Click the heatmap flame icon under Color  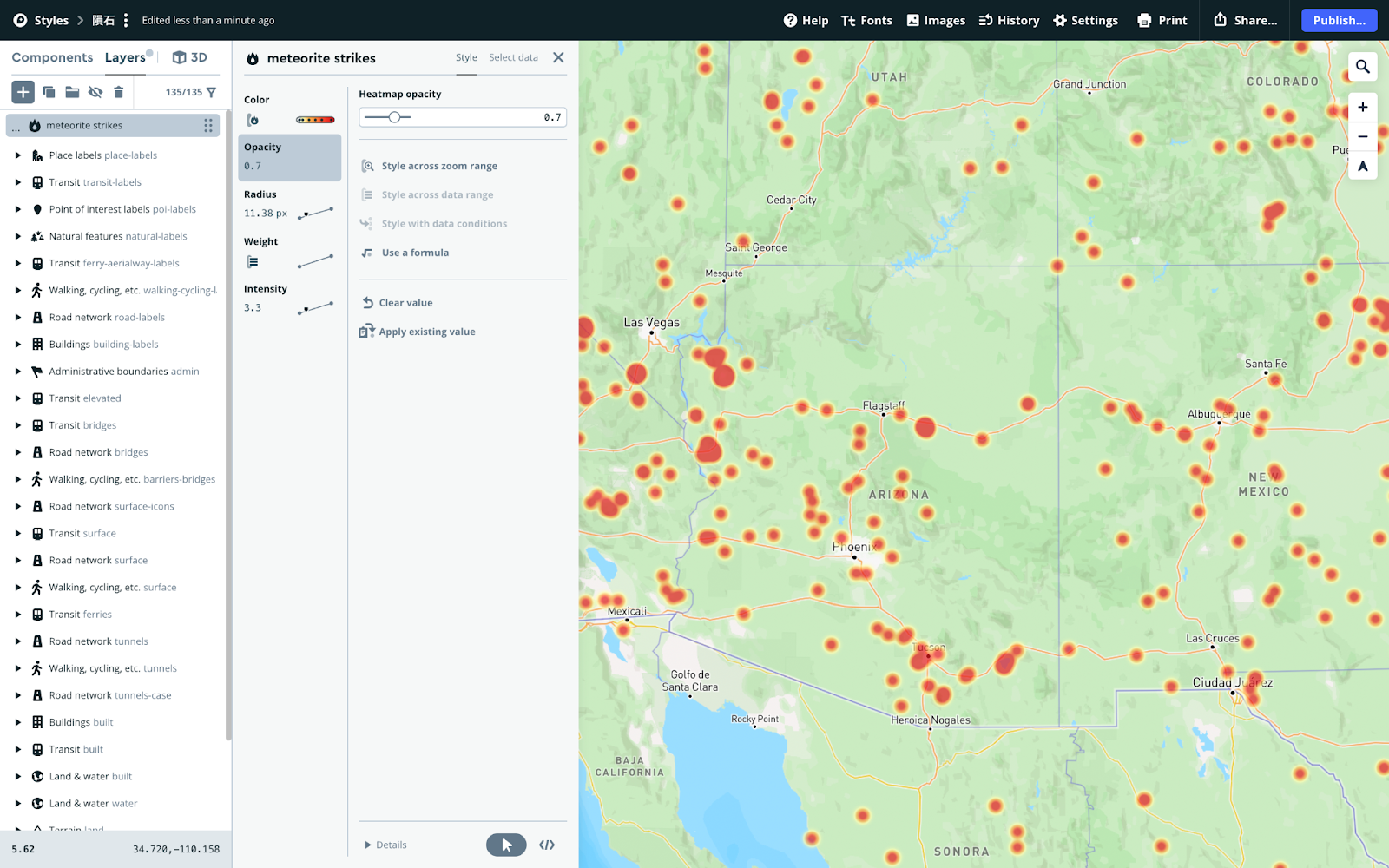(253, 120)
